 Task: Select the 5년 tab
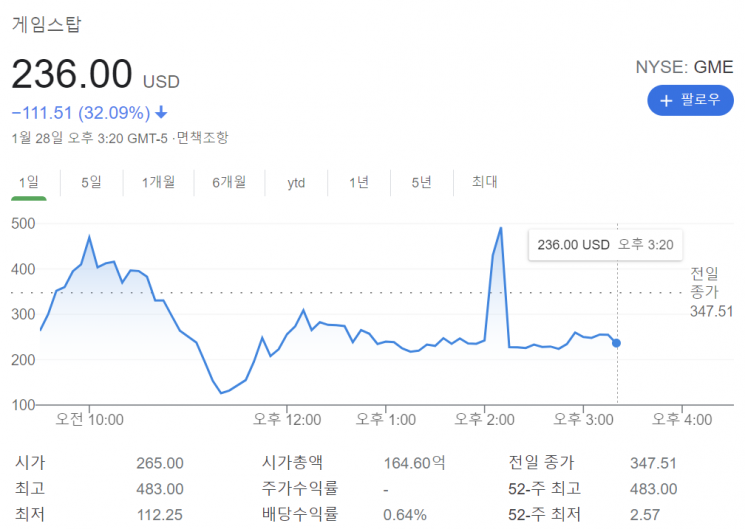421,182
